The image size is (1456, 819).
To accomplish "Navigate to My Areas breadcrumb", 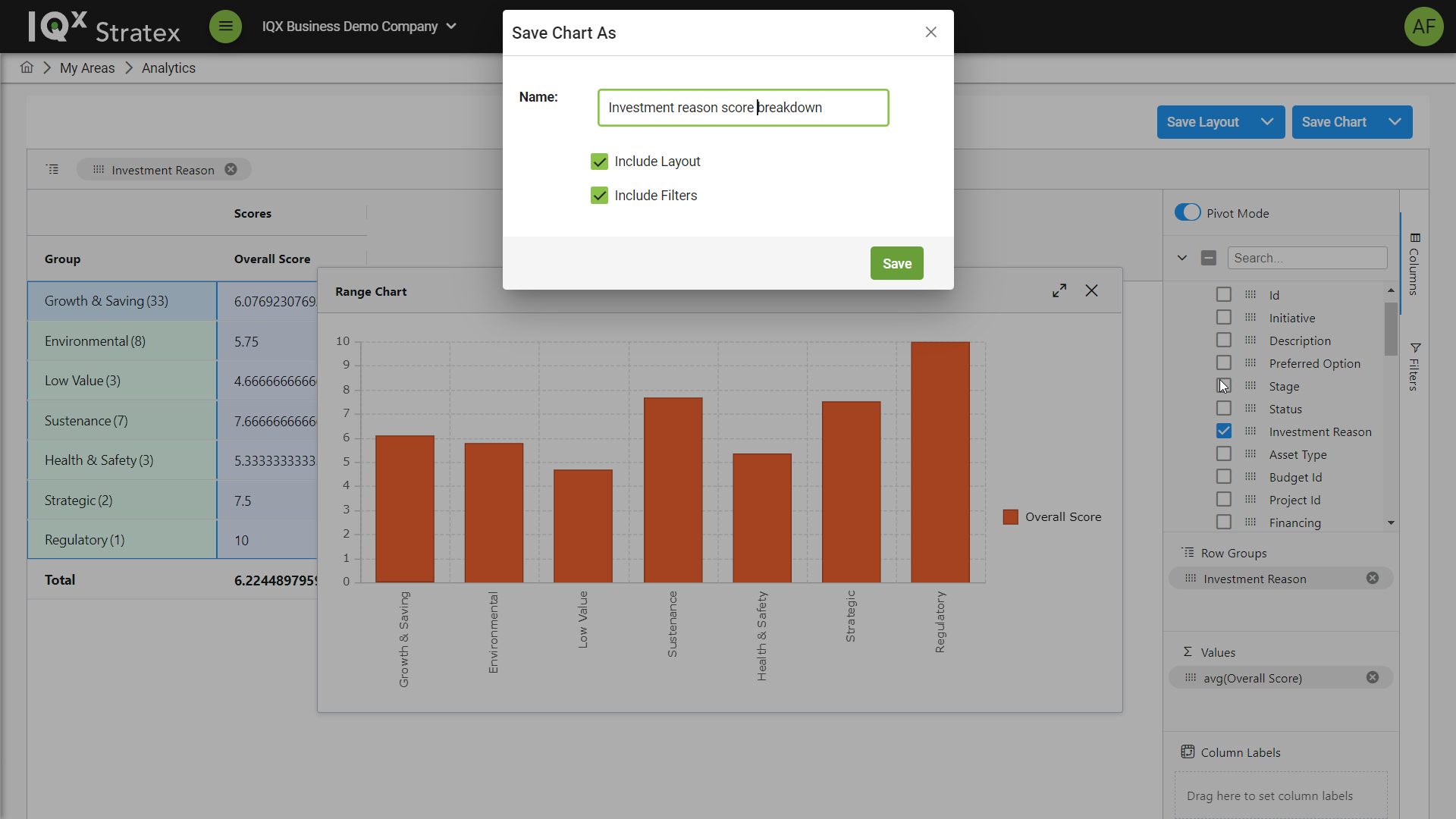I will click(87, 68).
